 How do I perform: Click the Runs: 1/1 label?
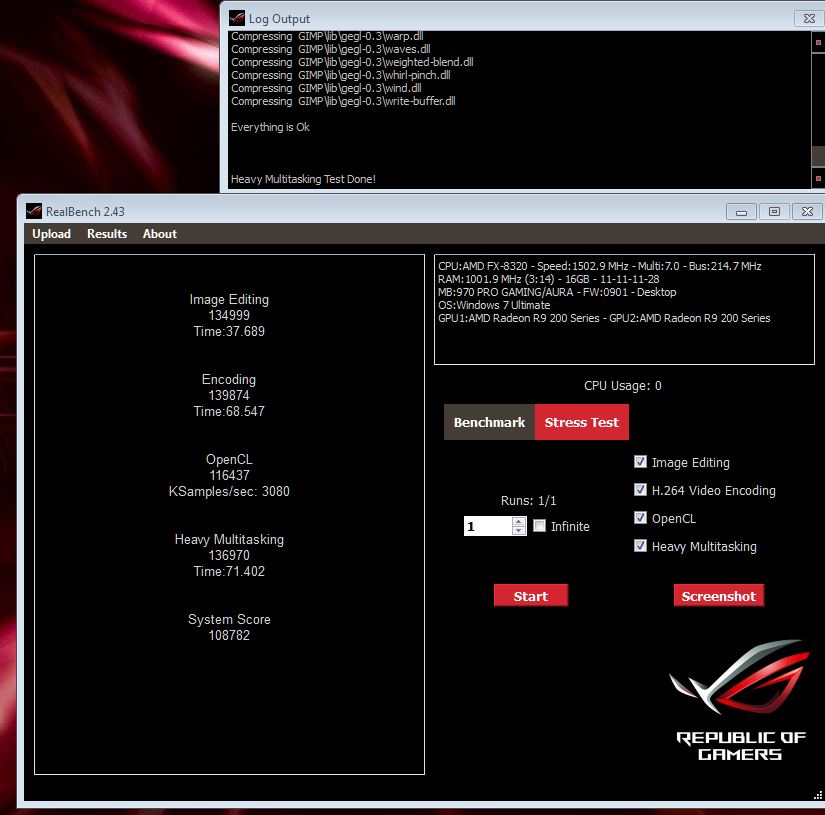point(528,500)
